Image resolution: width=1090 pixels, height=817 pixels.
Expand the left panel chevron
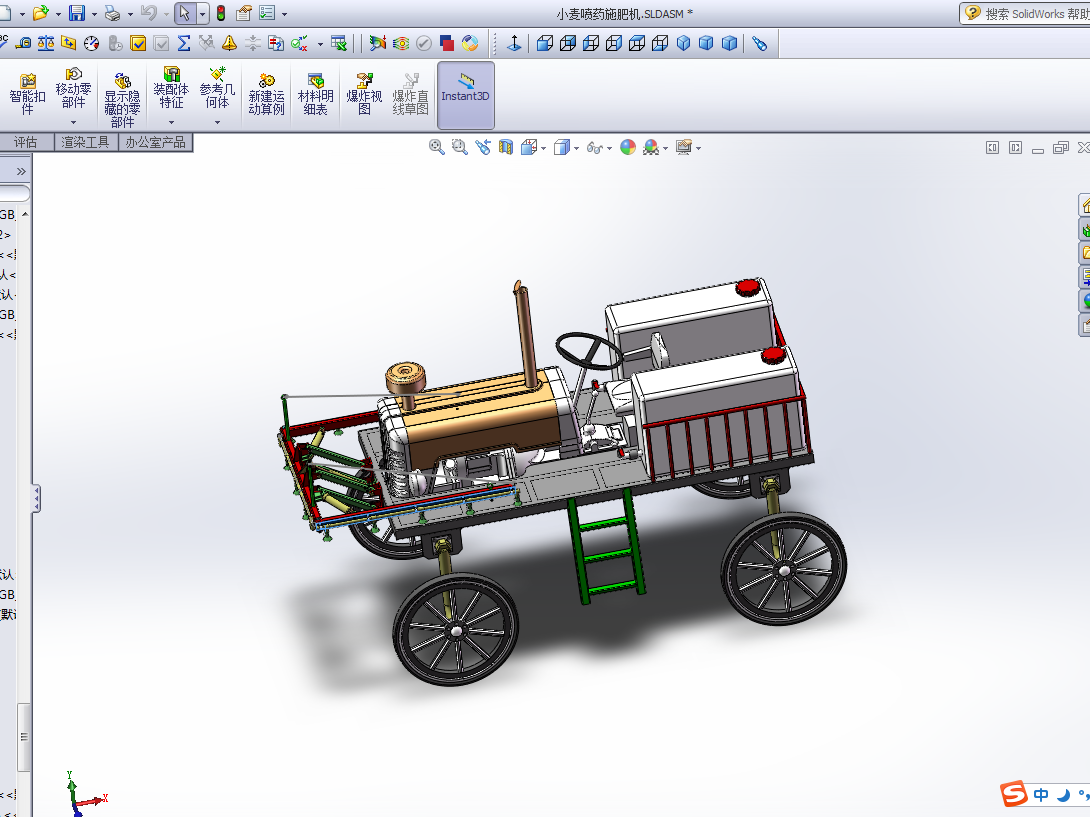coord(21,171)
